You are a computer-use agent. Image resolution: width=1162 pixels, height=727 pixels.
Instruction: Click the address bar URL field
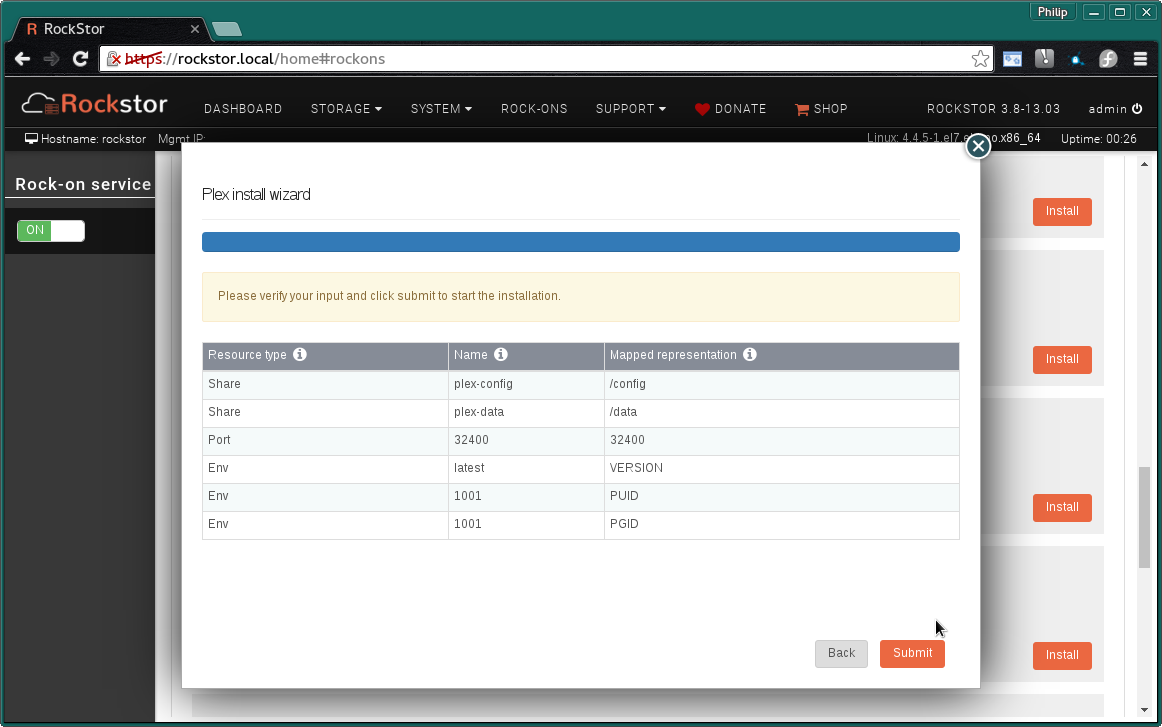545,59
